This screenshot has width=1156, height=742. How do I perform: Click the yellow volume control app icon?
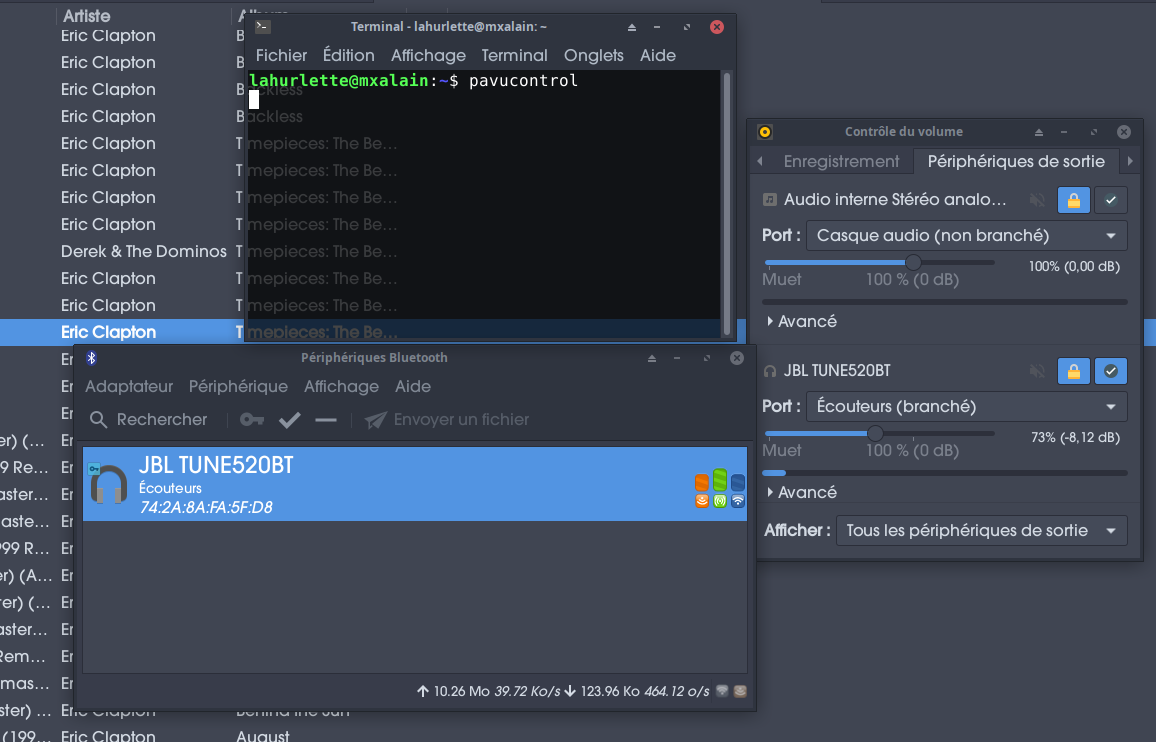[x=765, y=132]
